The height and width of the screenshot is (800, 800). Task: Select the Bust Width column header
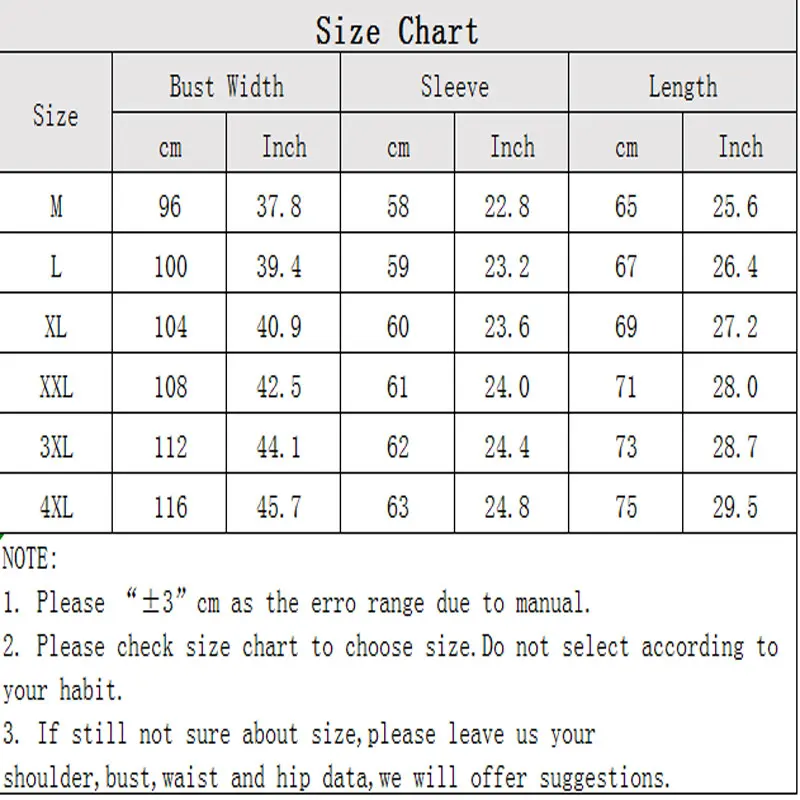(x=227, y=86)
